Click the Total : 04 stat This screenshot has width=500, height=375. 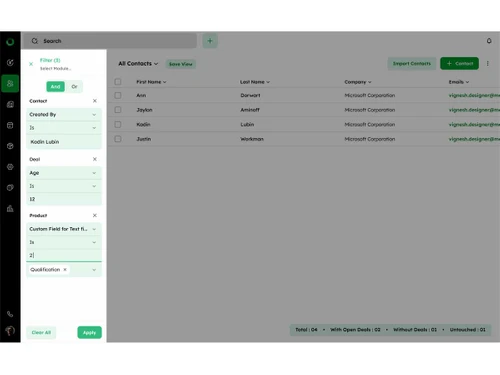coord(306,330)
